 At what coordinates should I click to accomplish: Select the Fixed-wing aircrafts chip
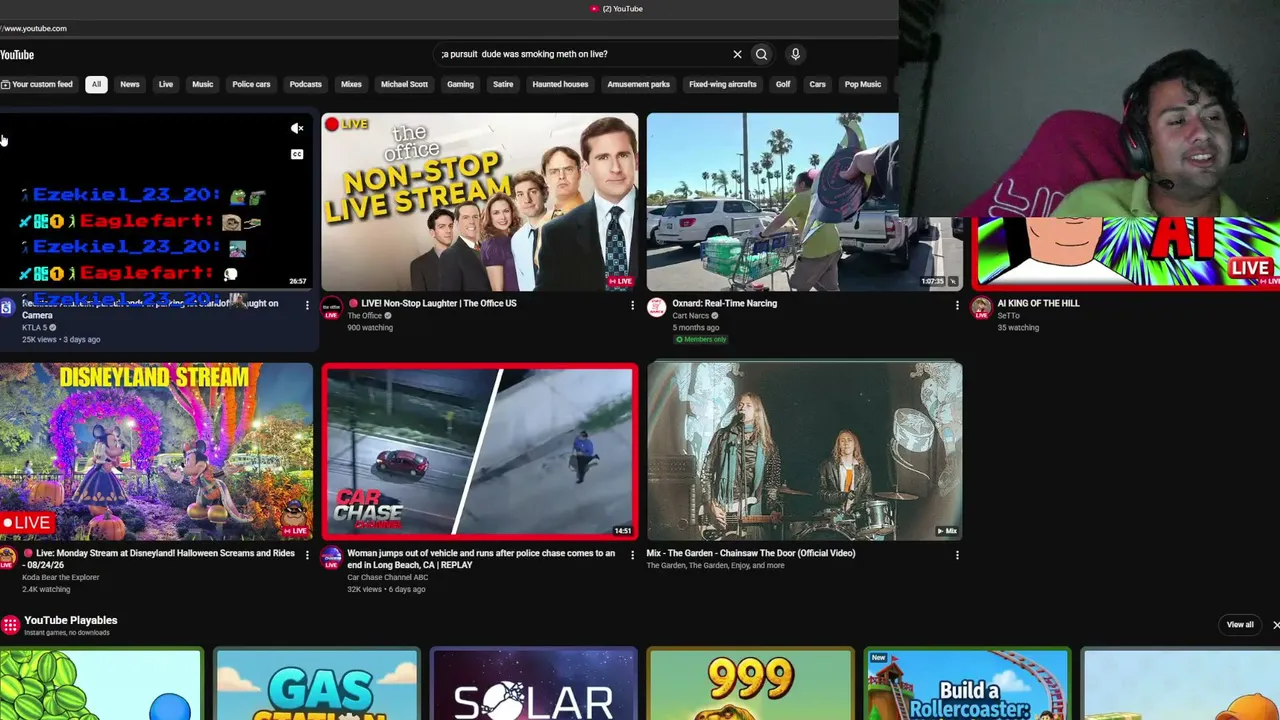click(722, 84)
